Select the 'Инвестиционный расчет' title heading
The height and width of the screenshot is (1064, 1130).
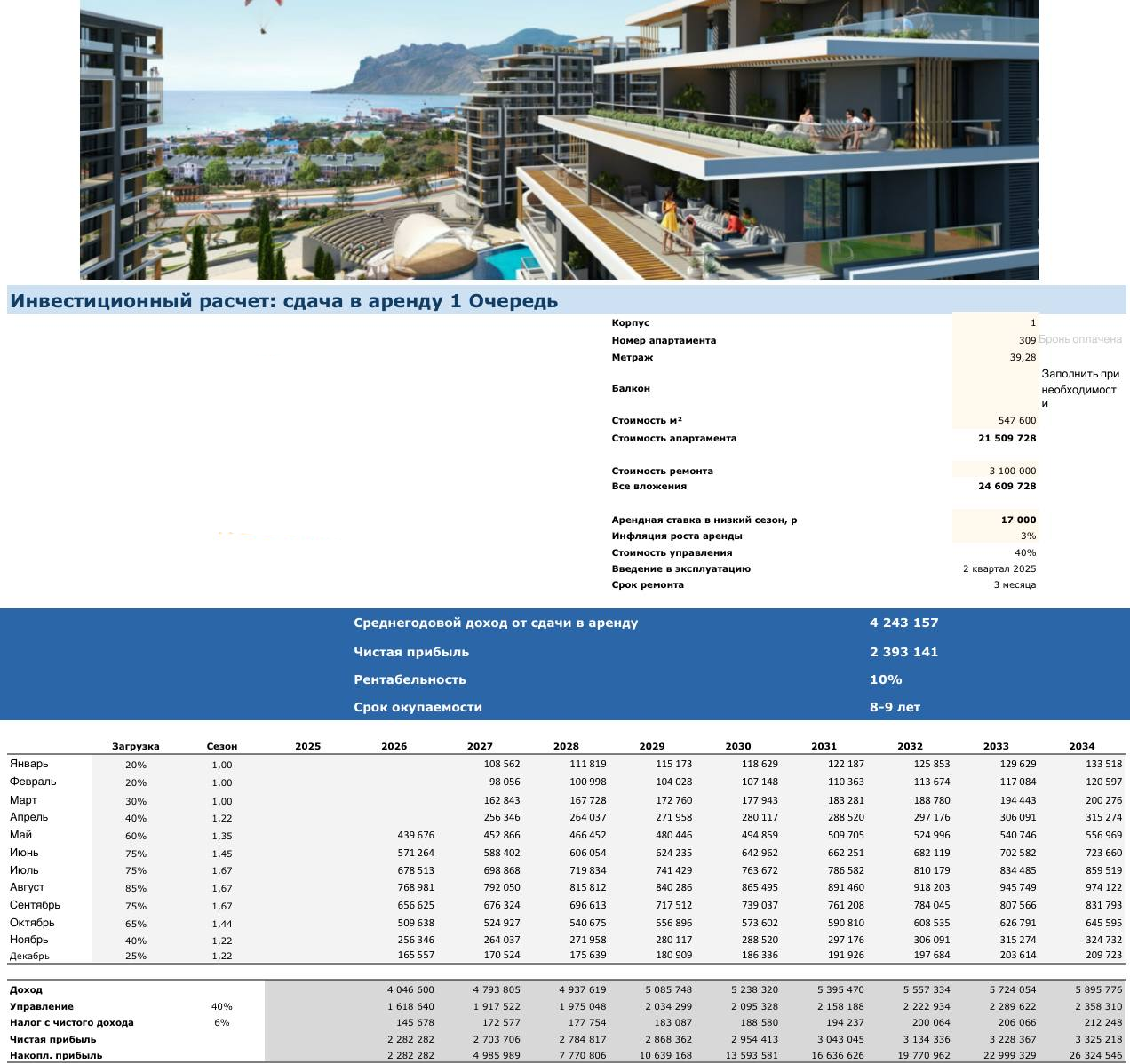[283, 301]
